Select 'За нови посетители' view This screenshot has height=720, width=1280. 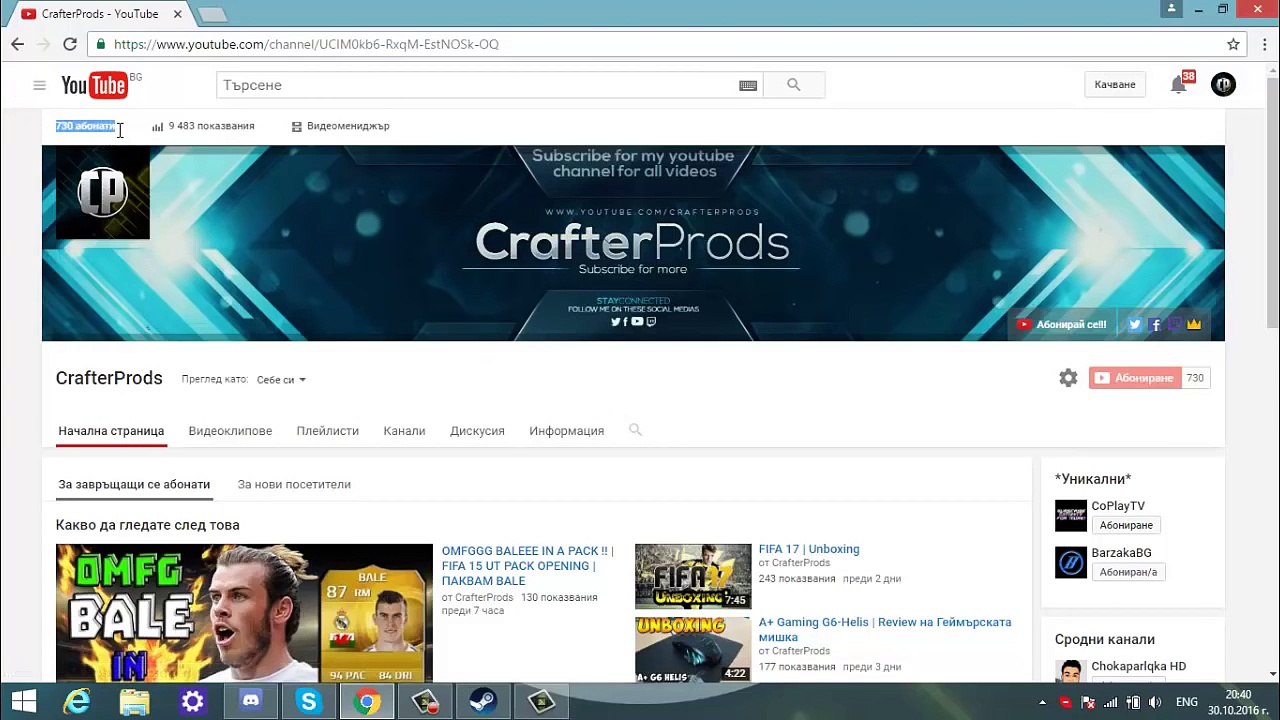[294, 484]
